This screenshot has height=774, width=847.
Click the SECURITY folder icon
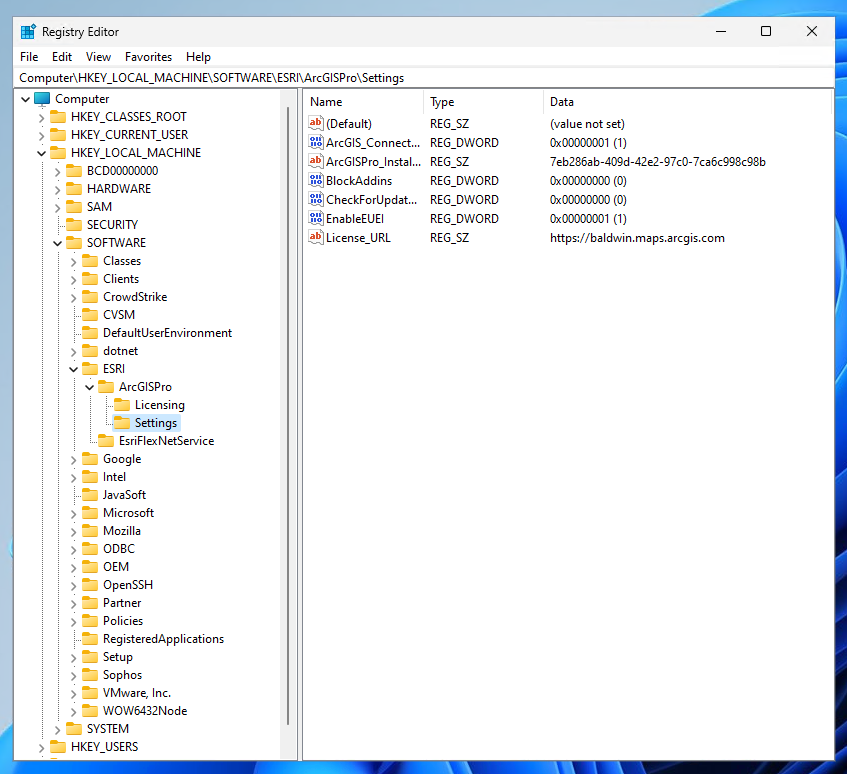pyautogui.click(x=74, y=225)
